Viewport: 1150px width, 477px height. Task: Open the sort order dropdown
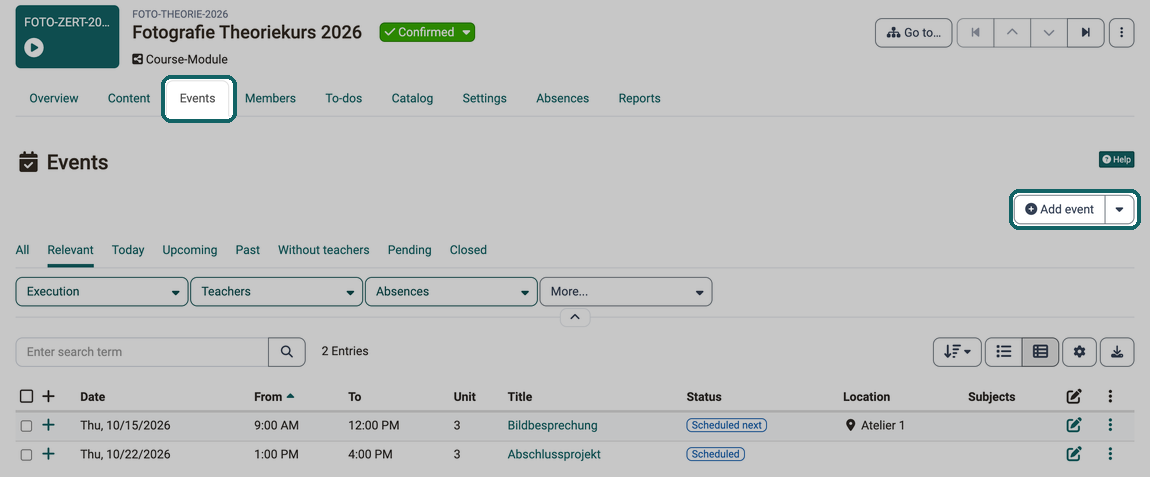[957, 352]
